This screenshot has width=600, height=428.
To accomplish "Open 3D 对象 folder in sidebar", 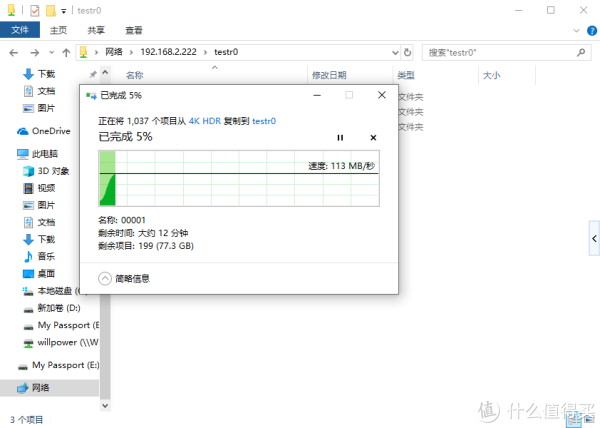I will tap(54, 171).
